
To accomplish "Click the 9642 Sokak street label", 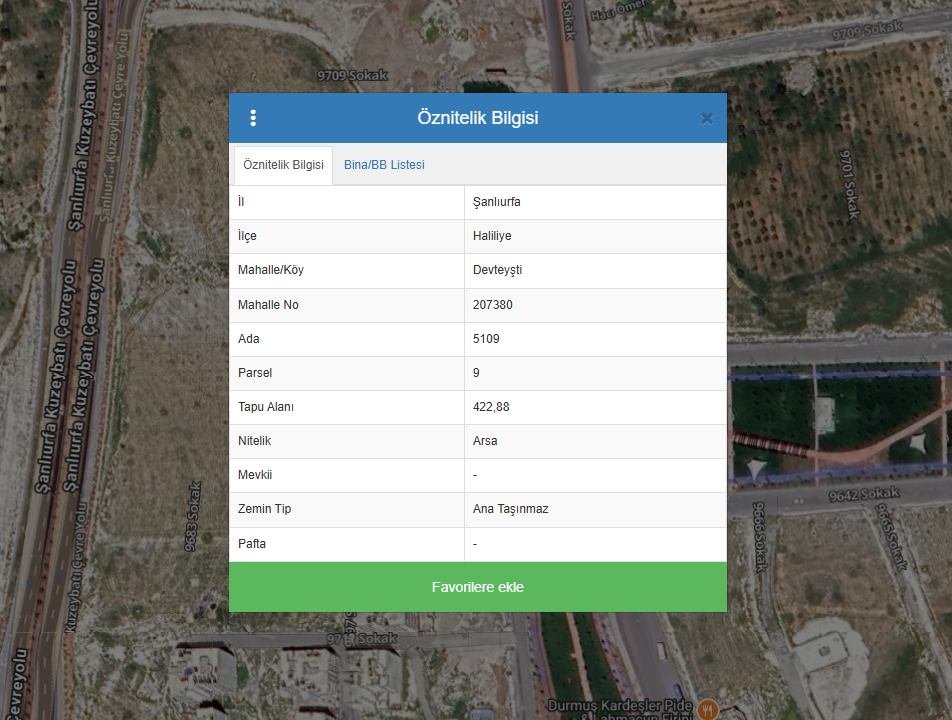I will click(x=864, y=494).
